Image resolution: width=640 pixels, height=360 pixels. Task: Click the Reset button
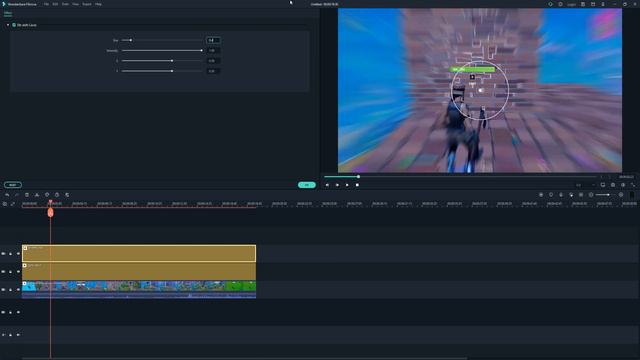pyautogui.click(x=13, y=185)
